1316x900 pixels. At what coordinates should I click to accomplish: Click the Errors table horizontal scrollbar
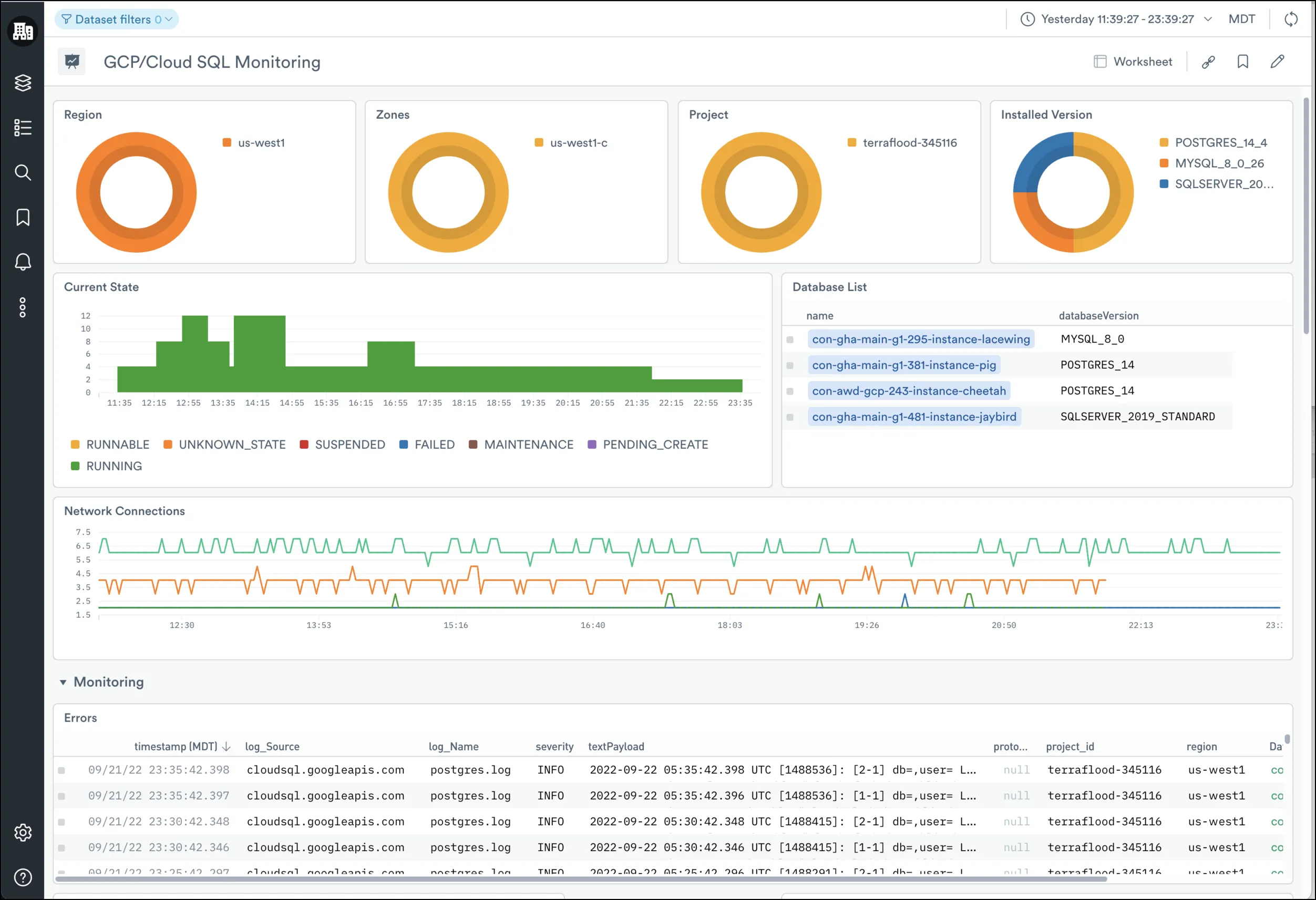580,879
